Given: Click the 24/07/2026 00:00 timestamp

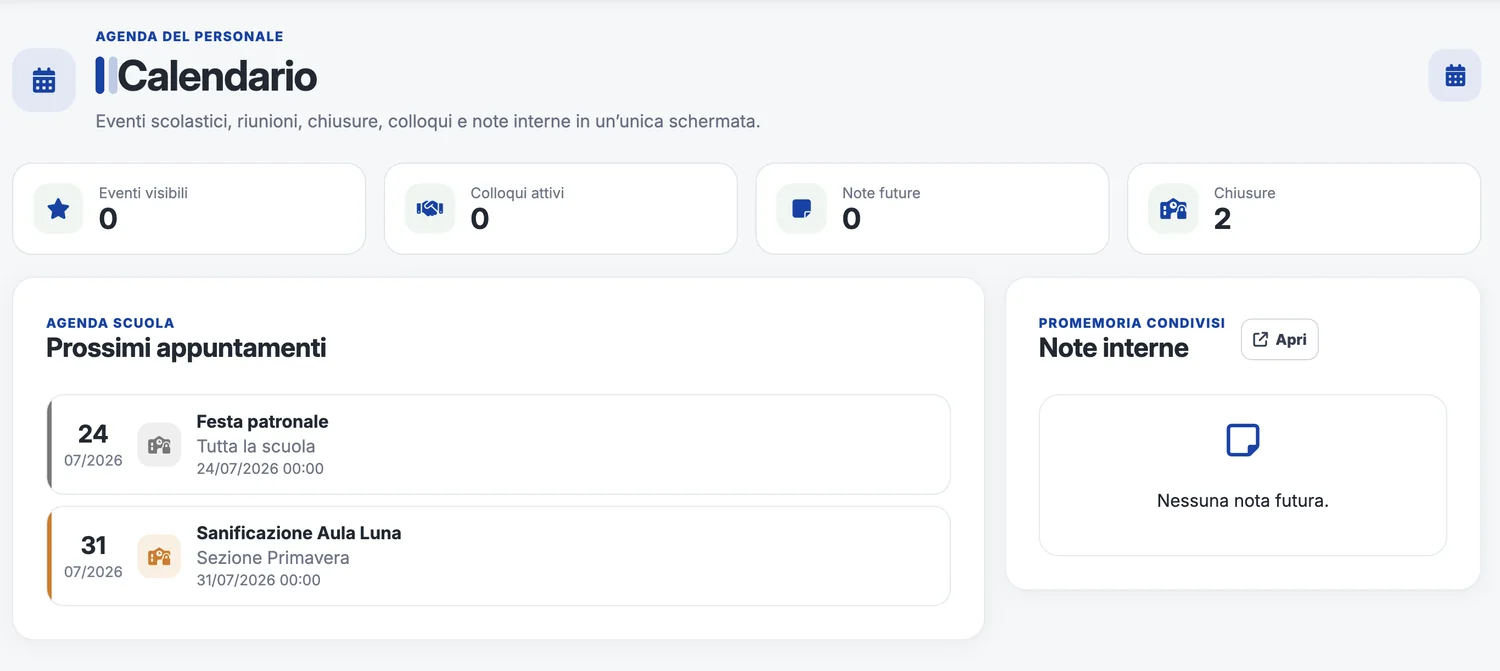Looking at the screenshot, I should (260, 468).
